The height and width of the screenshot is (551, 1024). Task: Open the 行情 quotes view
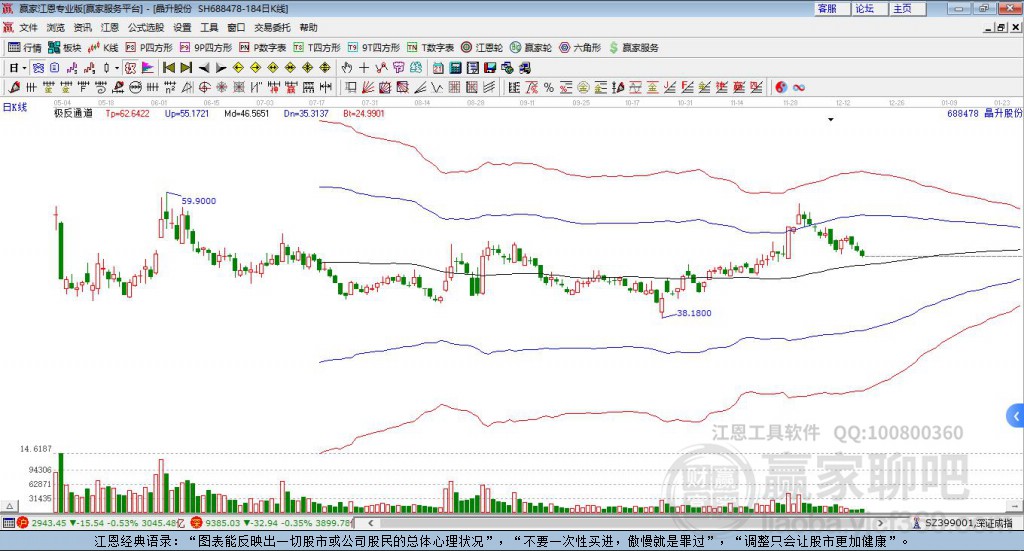pos(24,48)
